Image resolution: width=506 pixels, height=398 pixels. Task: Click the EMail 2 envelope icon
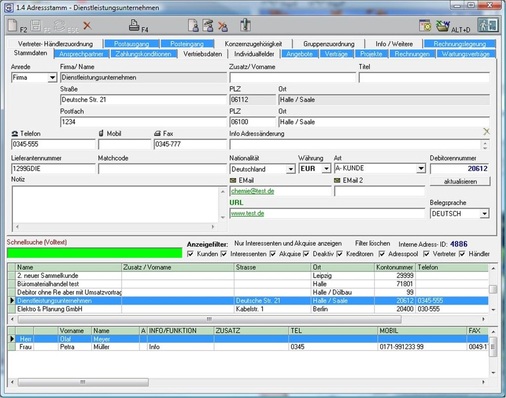pyautogui.click(x=337, y=180)
